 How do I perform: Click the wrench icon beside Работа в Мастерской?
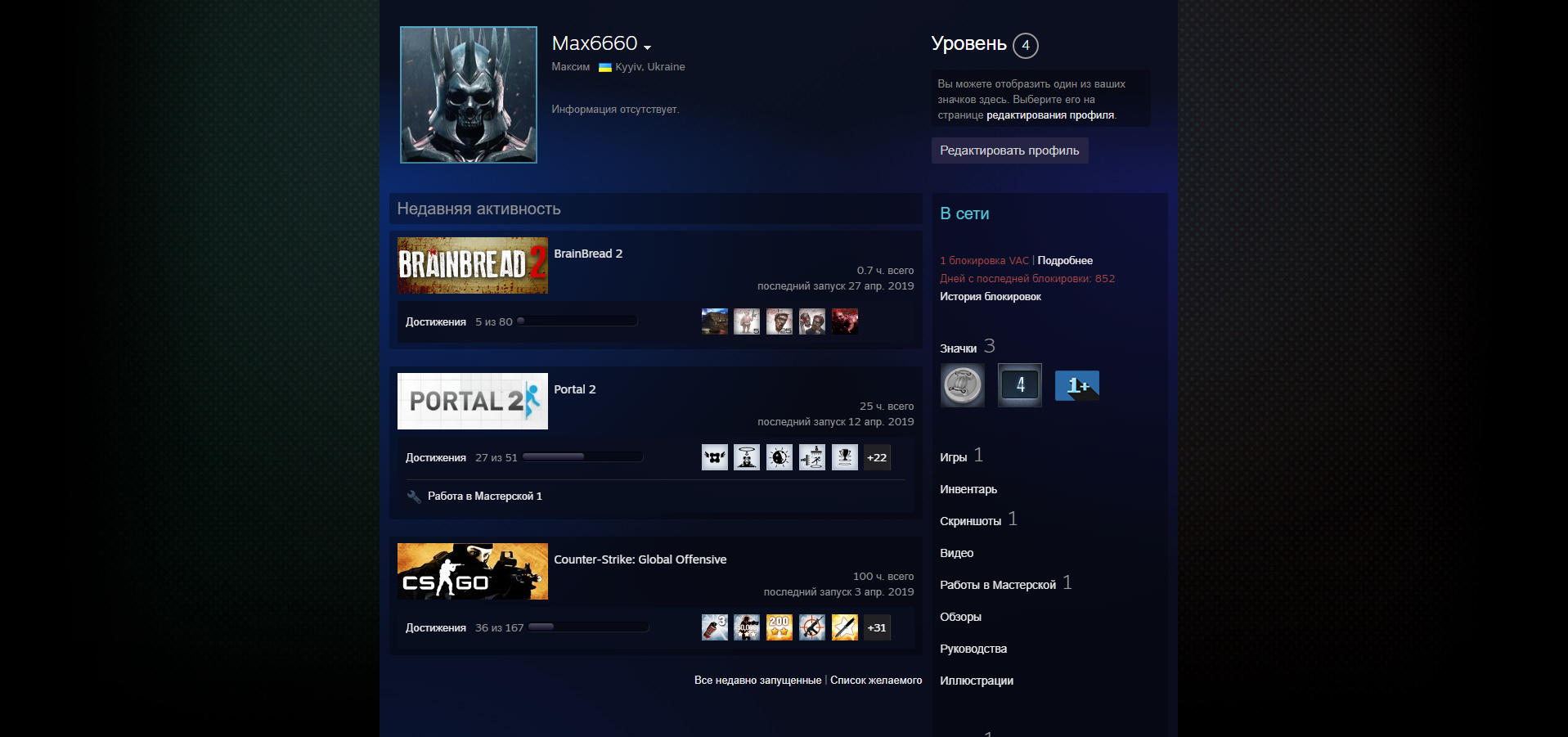(x=414, y=497)
